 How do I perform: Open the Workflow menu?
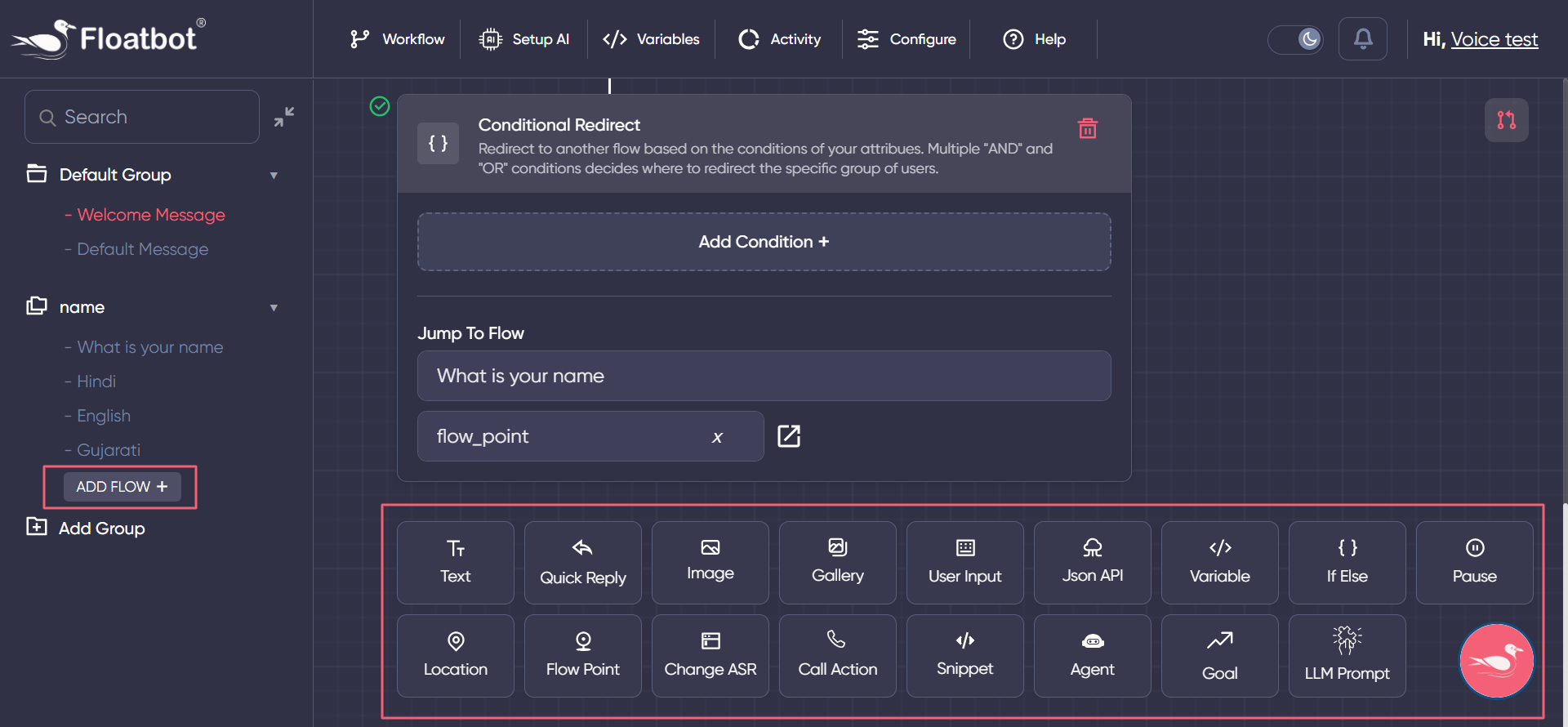tap(397, 39)
